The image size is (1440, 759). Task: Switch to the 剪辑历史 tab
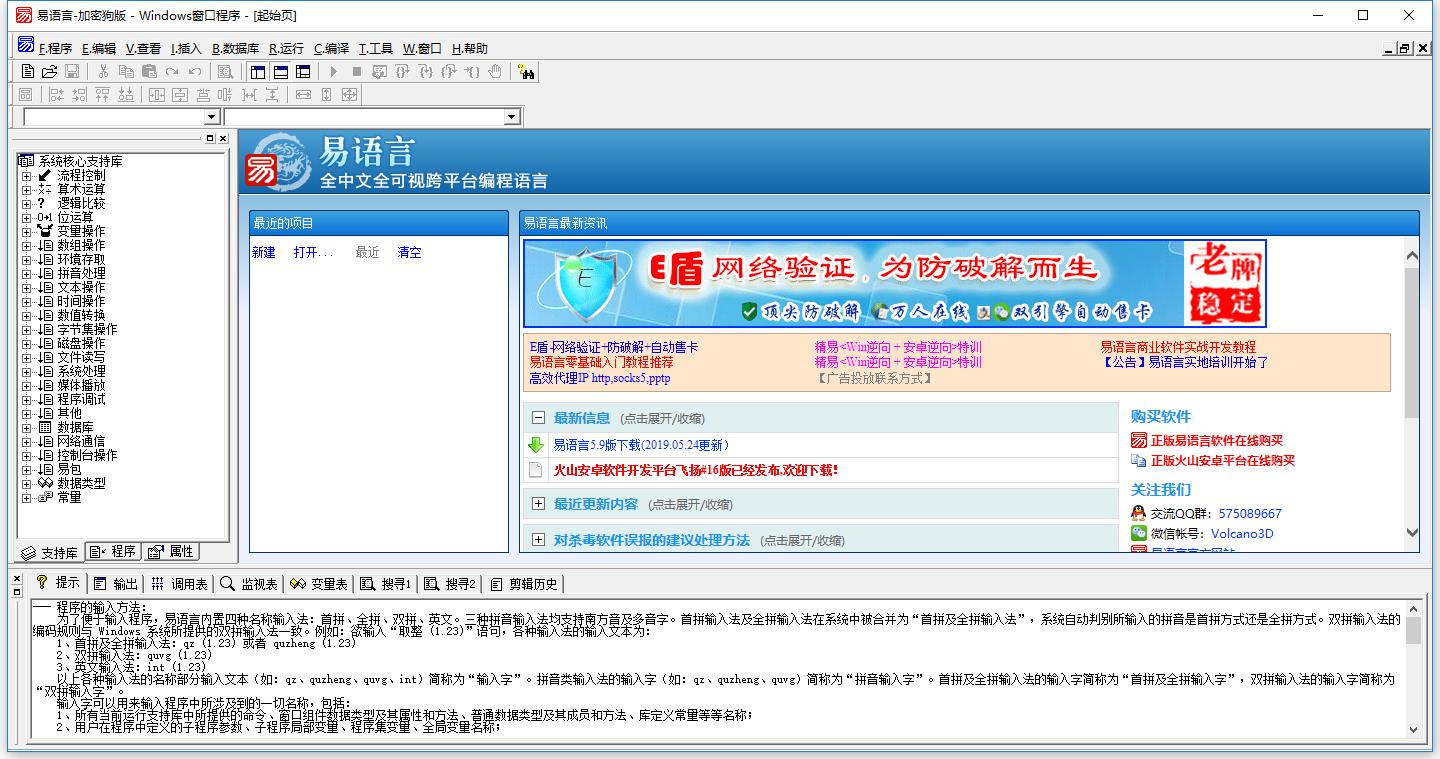[524, 583]
